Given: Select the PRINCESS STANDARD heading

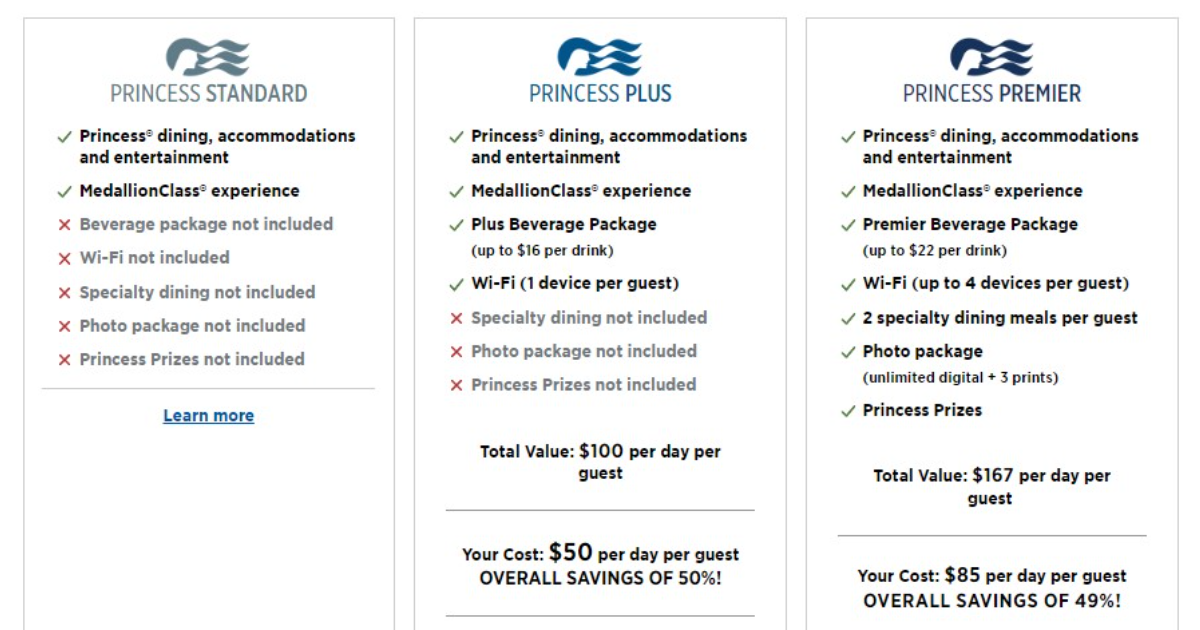Looking at the screenshot, I should click(208, 94).
